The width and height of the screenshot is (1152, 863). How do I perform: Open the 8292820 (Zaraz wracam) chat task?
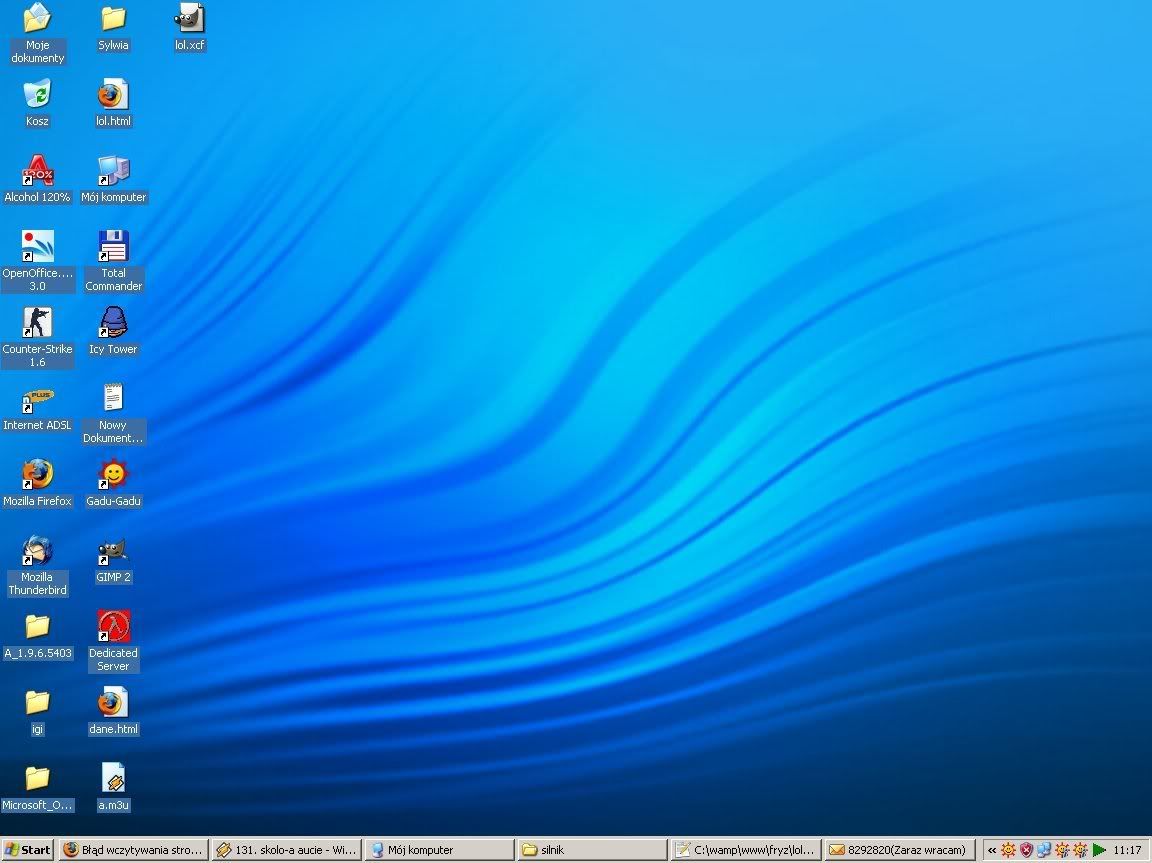point(899,850)
